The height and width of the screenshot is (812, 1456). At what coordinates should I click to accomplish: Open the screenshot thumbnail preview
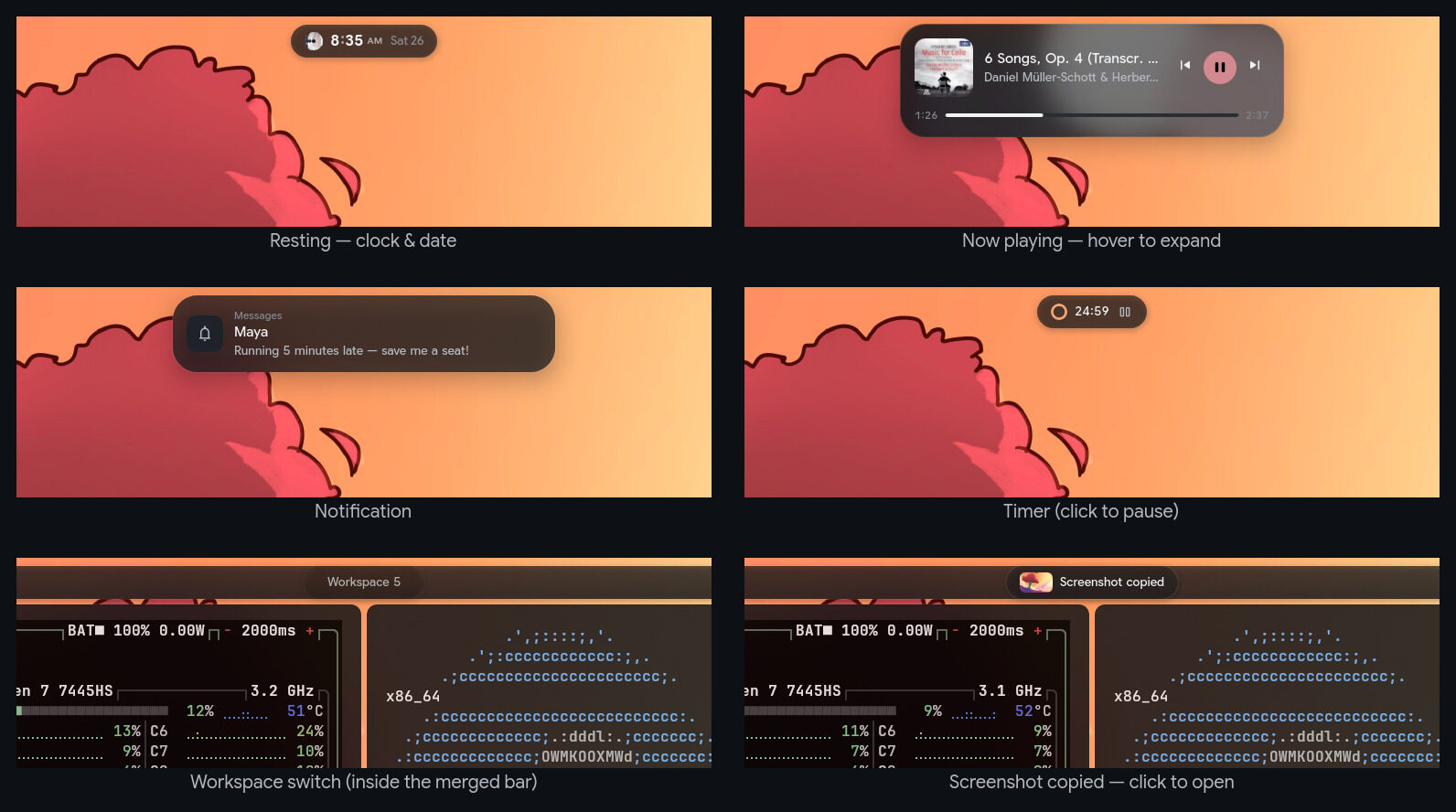tap(1036, 582)
